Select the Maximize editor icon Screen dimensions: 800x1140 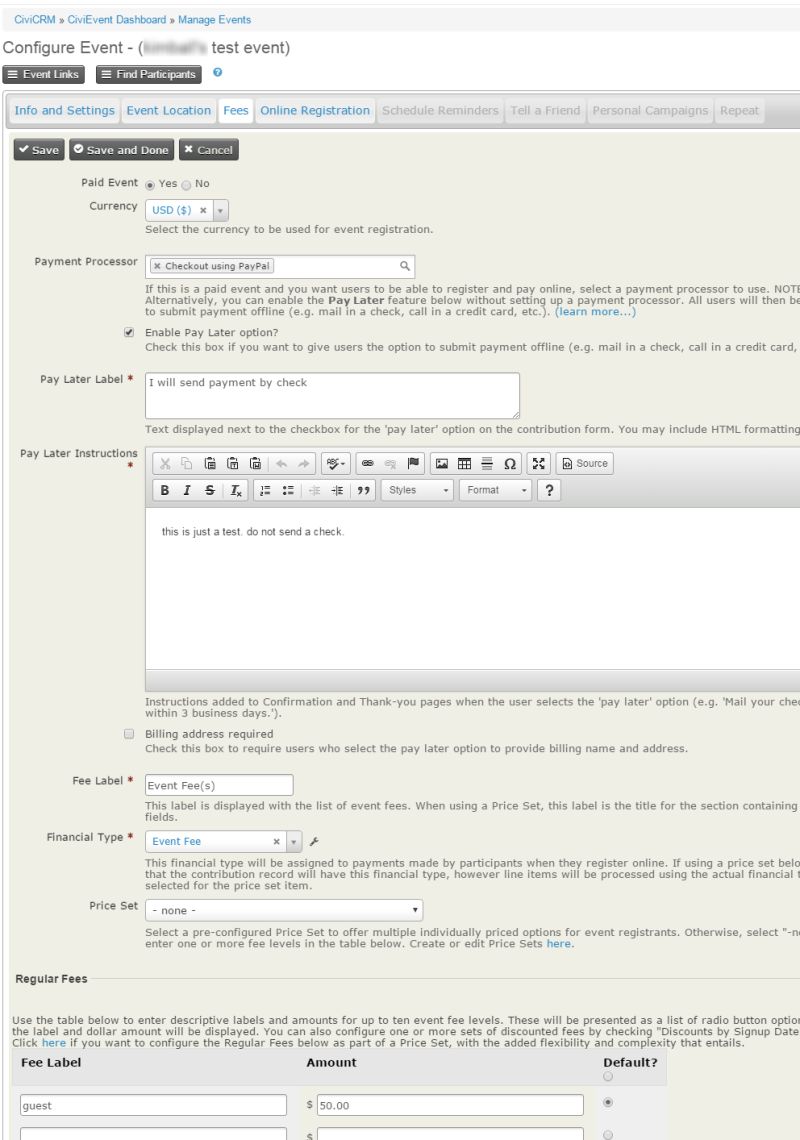click(537, 463)
